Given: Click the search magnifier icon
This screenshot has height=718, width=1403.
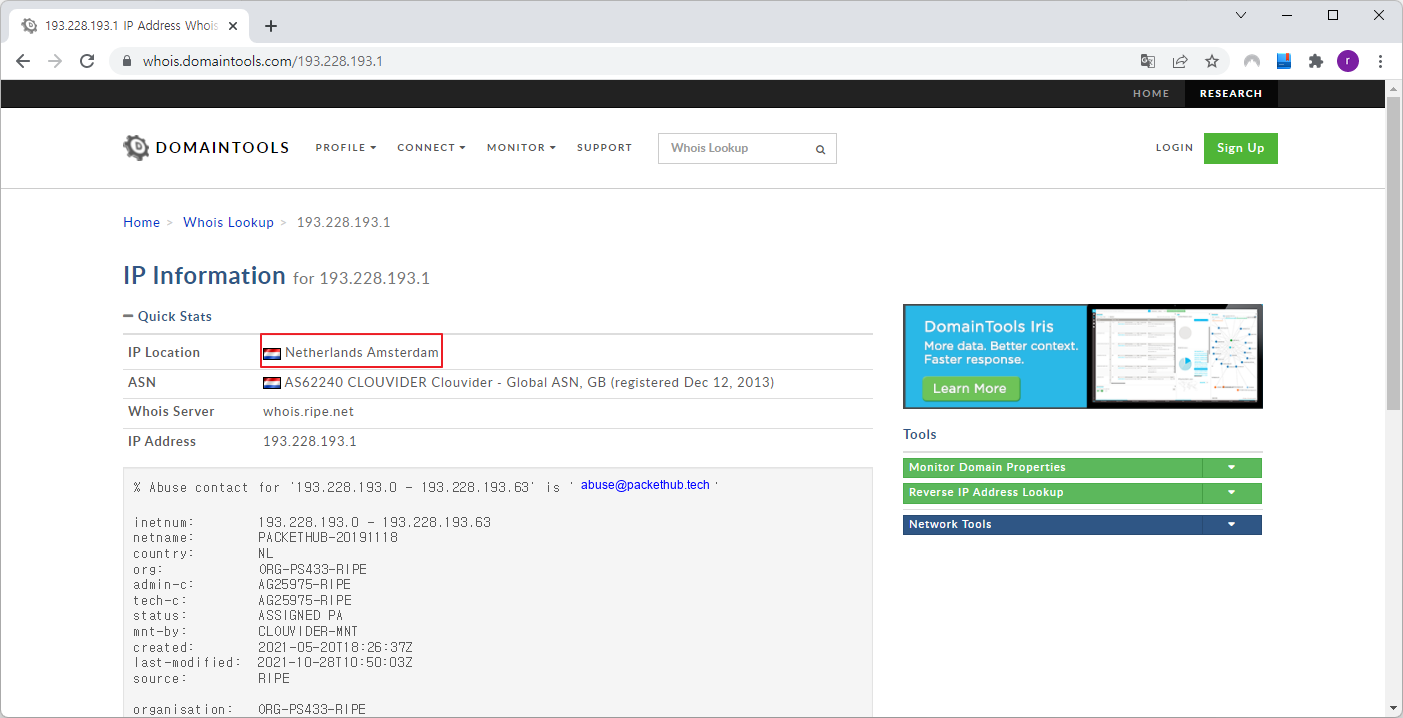Looking at the screenshot, I should point(820,149).
